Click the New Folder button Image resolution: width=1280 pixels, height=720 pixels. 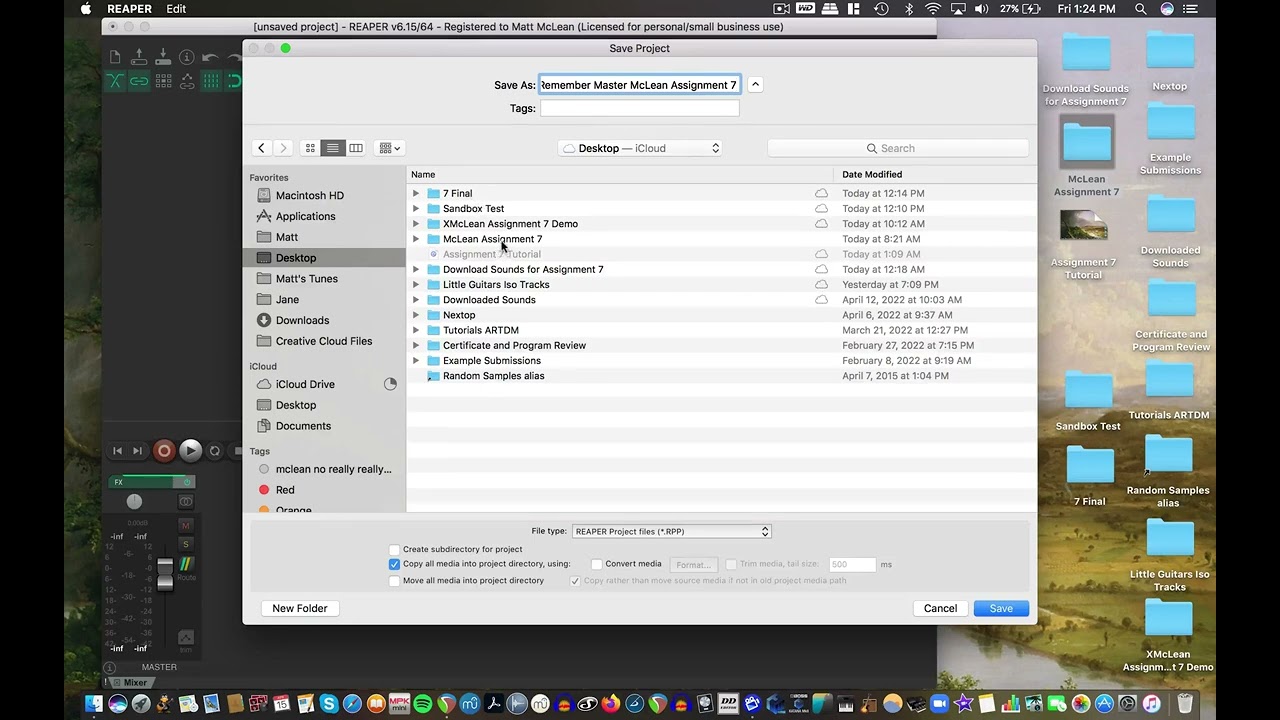pos(300,608)
